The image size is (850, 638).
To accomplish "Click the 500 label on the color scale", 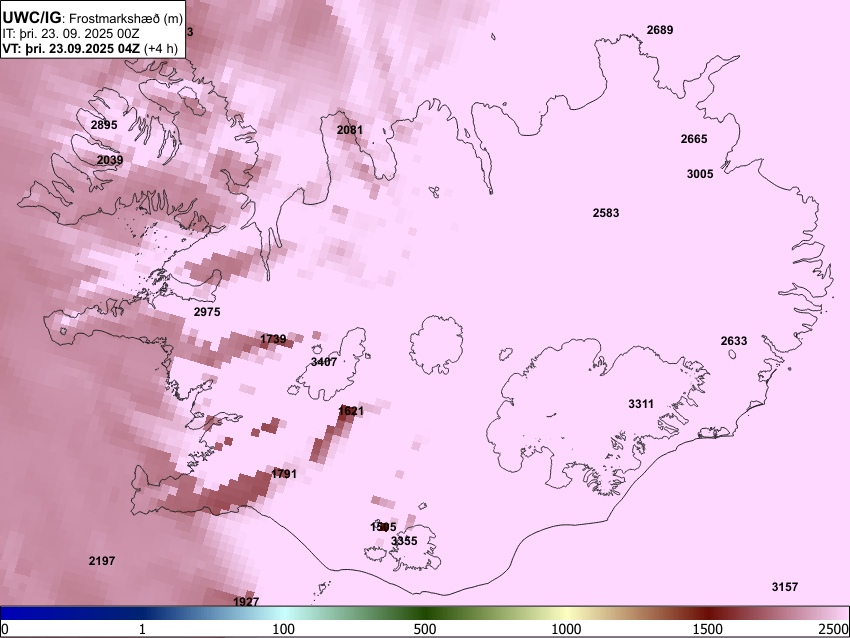I will pyautogui.click(x=425, y=629).
